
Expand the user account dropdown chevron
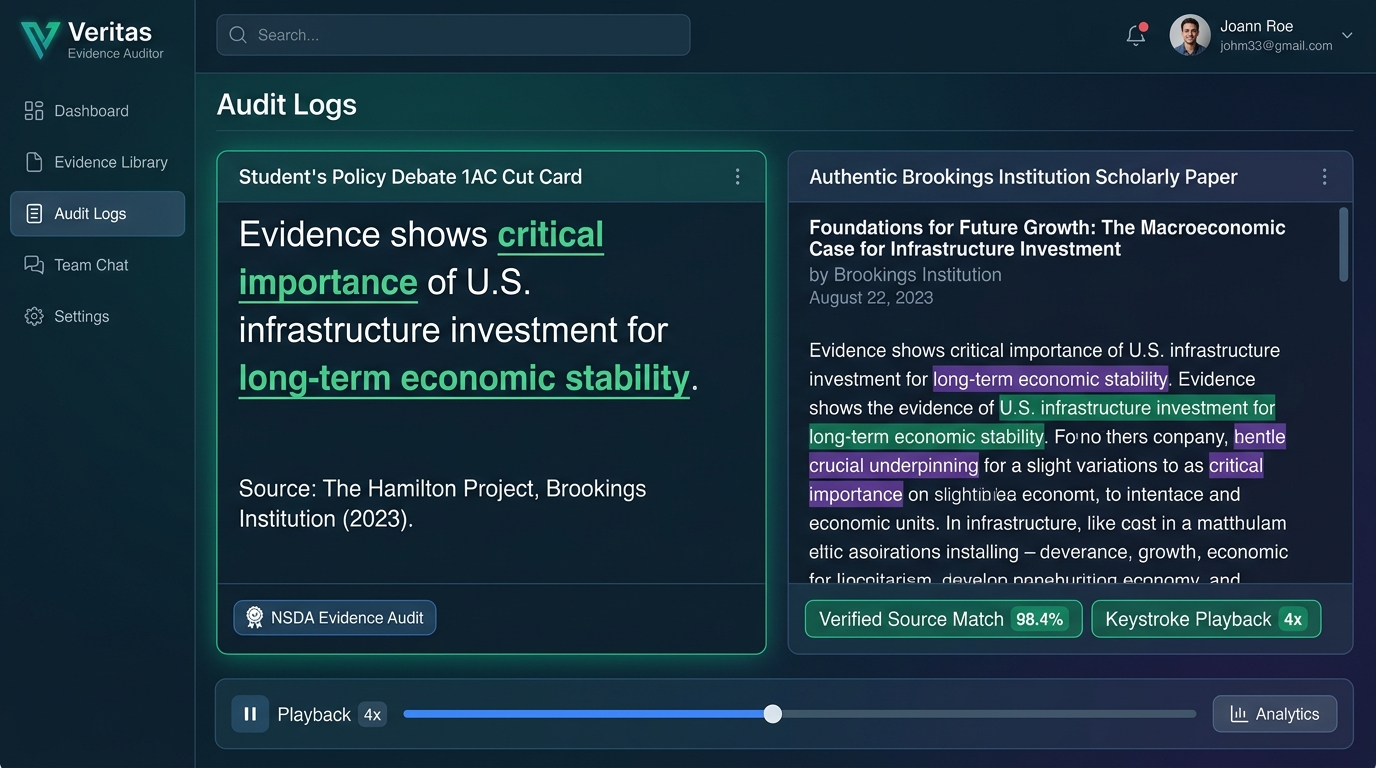coord(1347,35)
